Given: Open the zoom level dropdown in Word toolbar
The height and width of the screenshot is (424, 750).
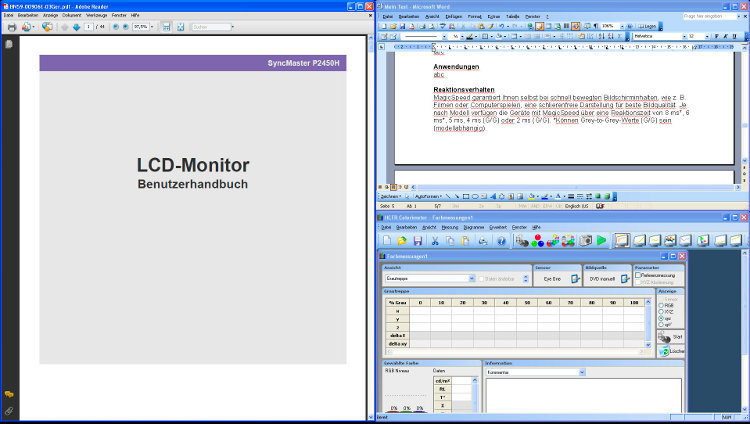Looking at the screenshot, I should coord(622,26).
